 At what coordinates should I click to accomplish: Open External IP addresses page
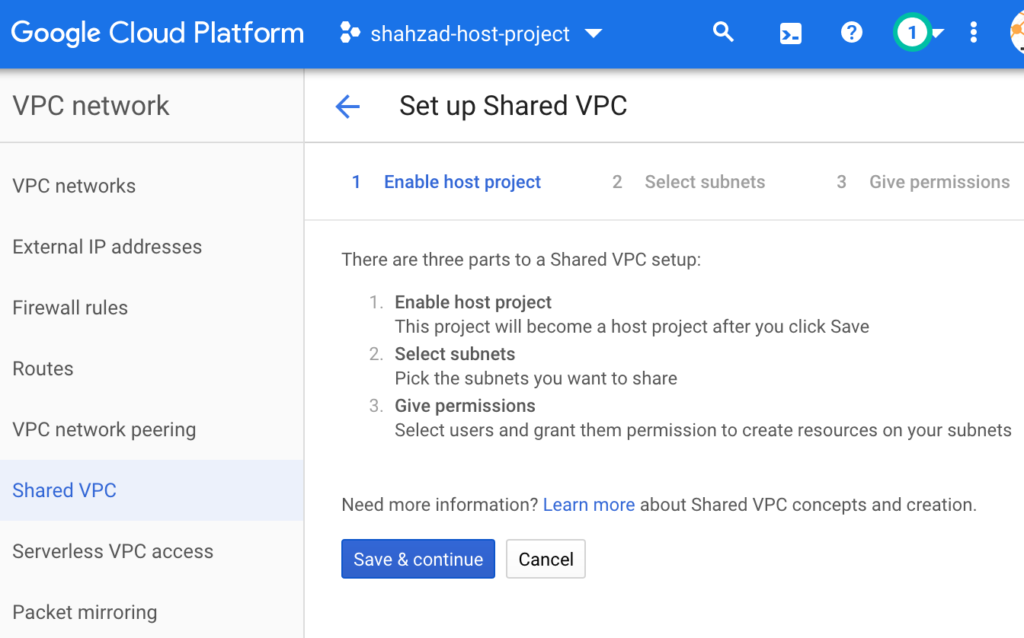(152, 247)
